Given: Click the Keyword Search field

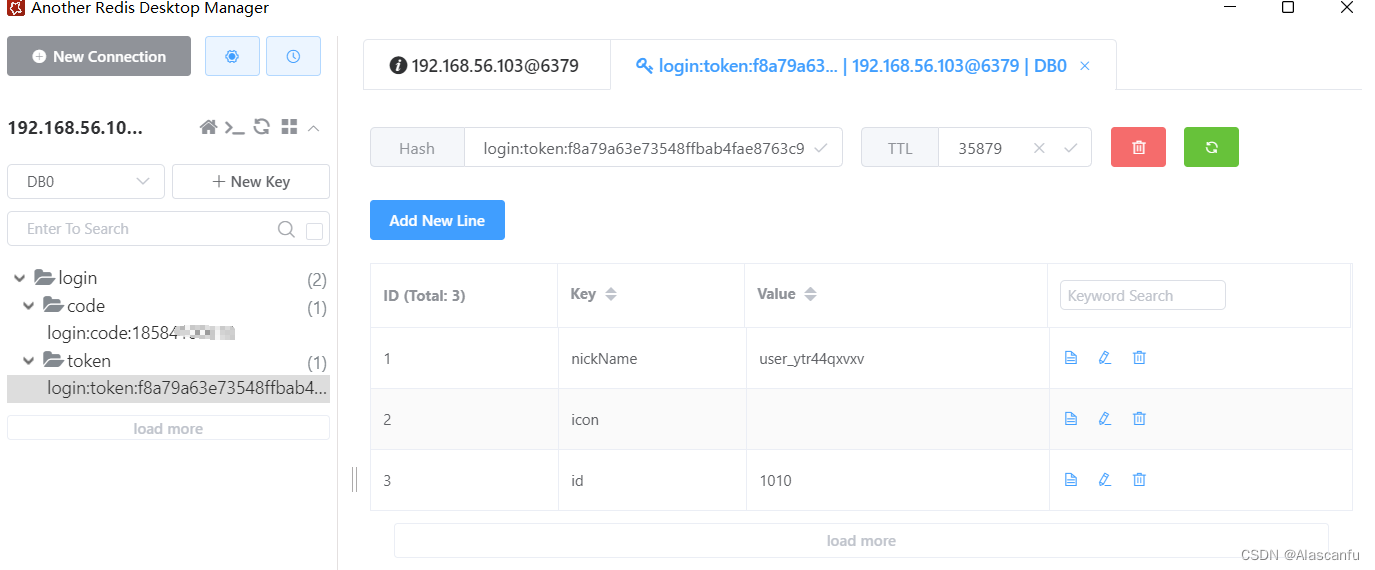Looking at the screenshot, I should click(x=1143, y=296).
